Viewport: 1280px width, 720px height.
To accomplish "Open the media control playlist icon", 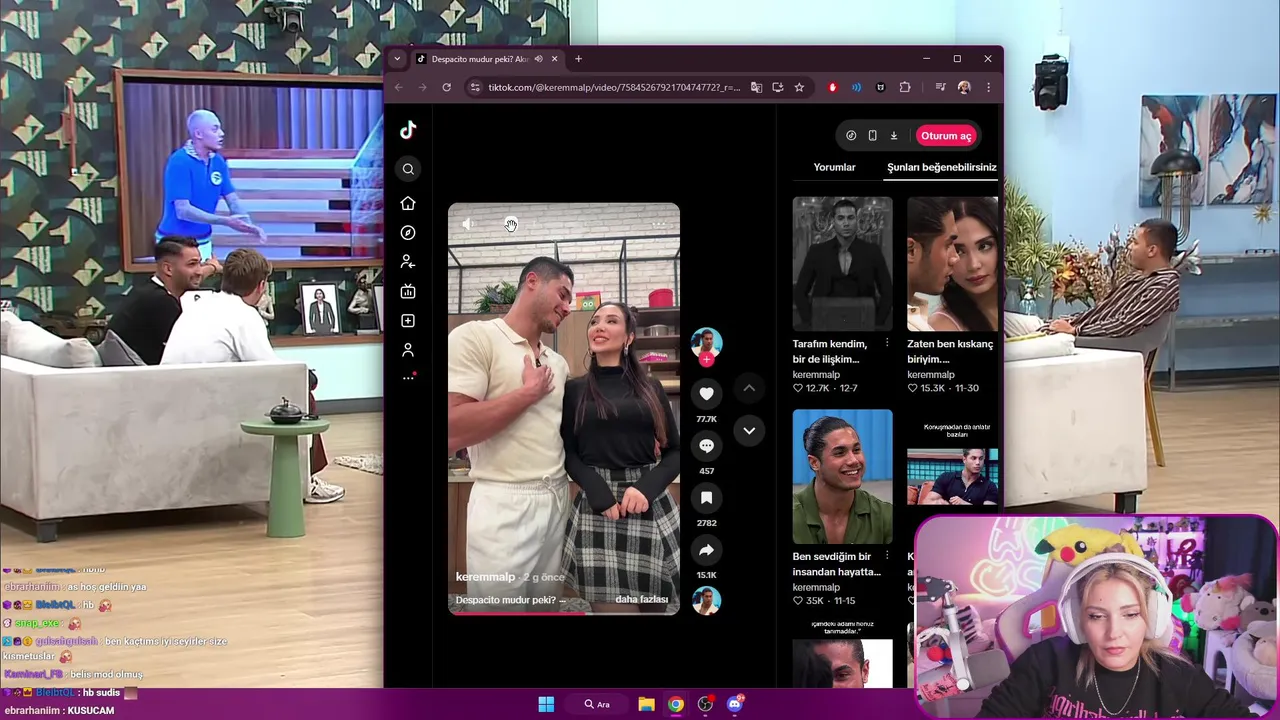I will [940, 87].
